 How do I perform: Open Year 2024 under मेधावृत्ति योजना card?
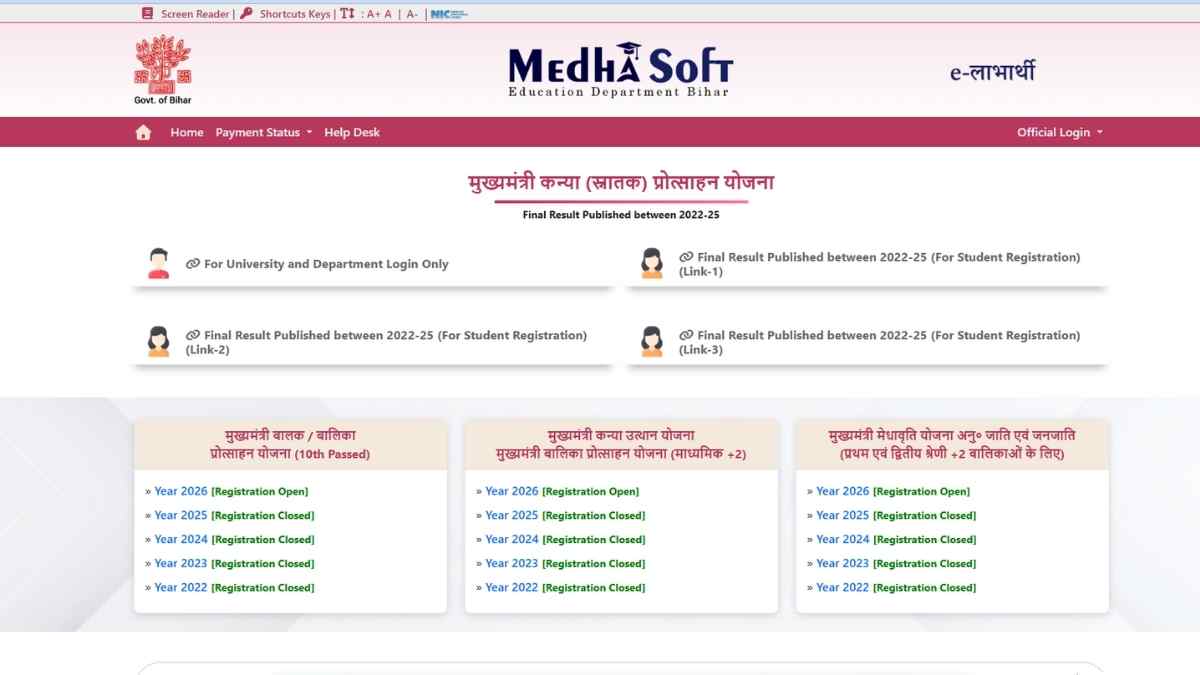coord(843,539)
